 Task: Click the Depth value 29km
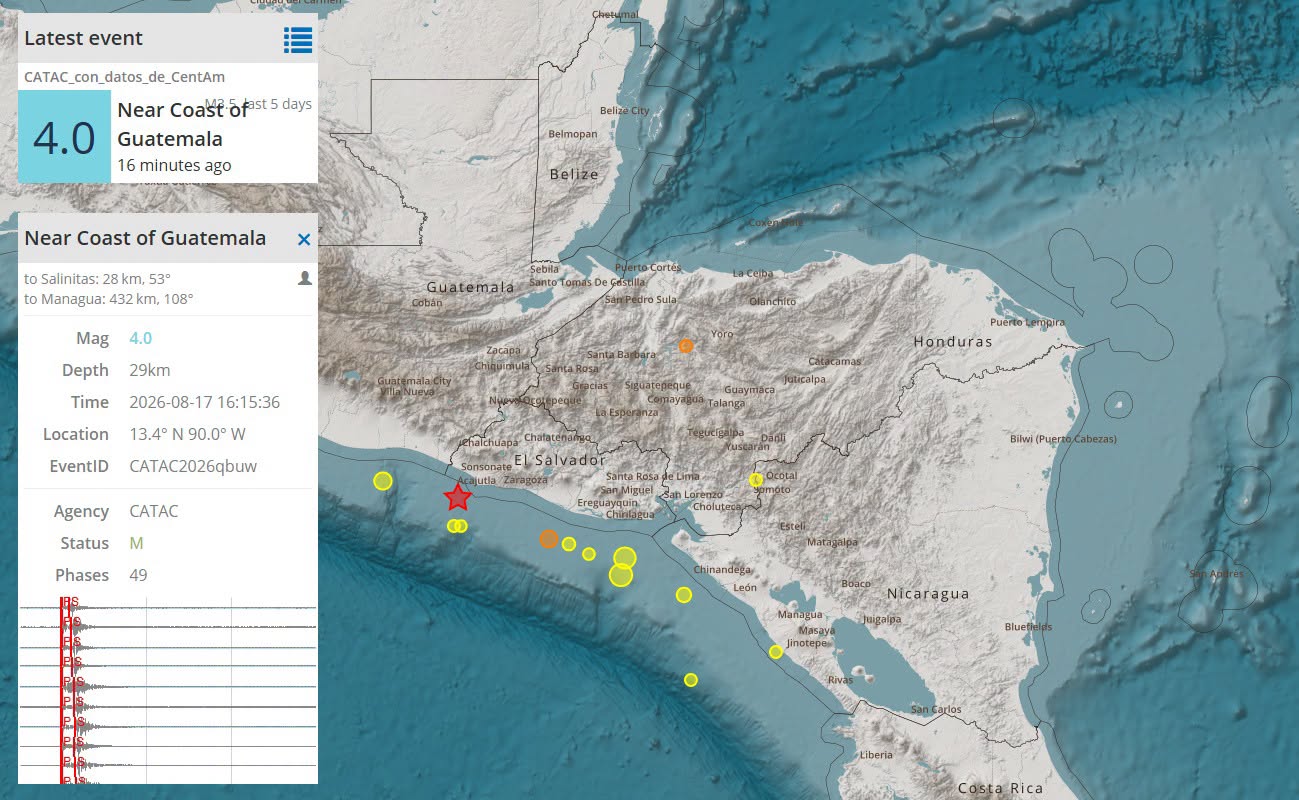click(x=150, y=370)
